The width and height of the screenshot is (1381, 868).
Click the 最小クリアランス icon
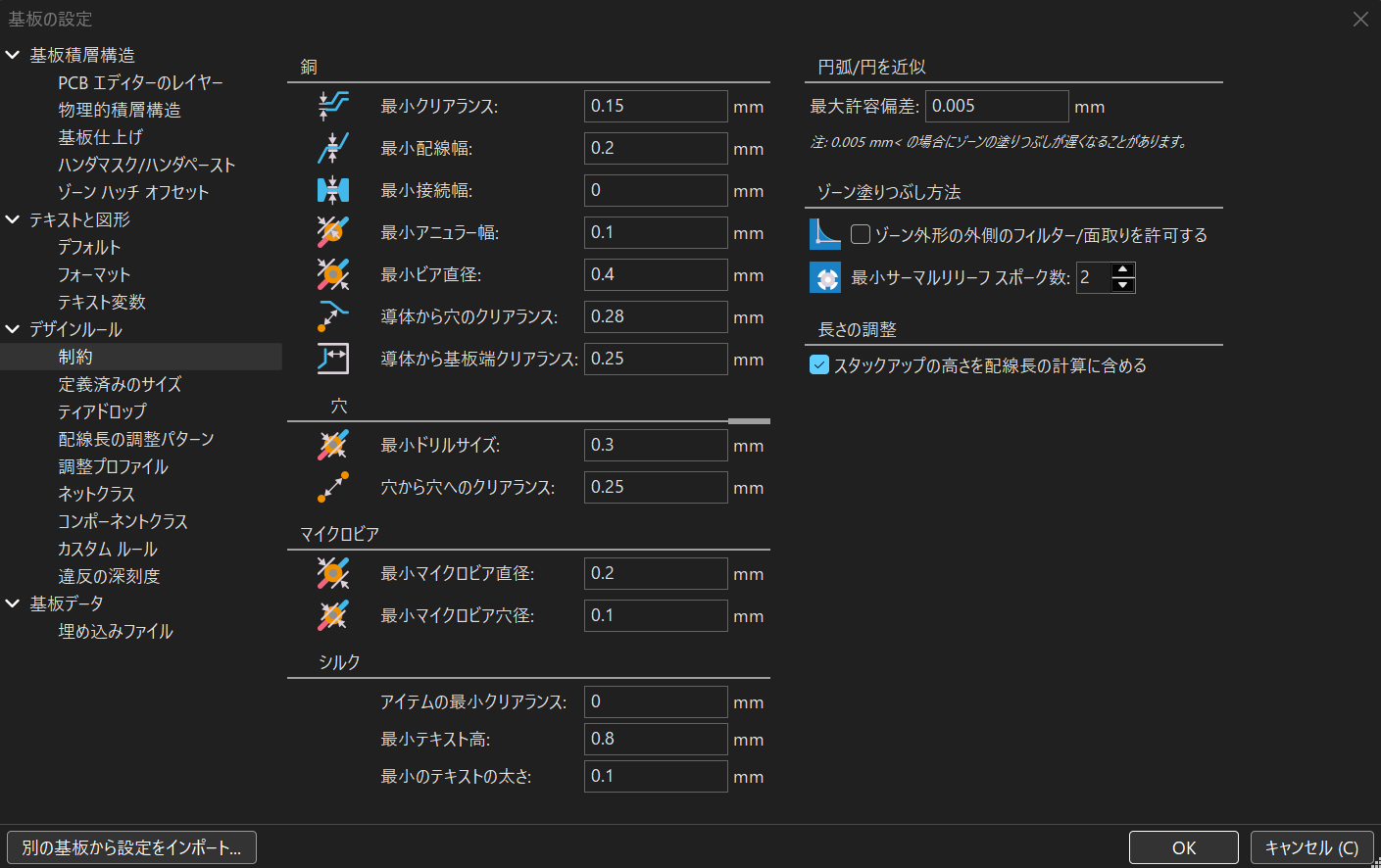(333, 106)
